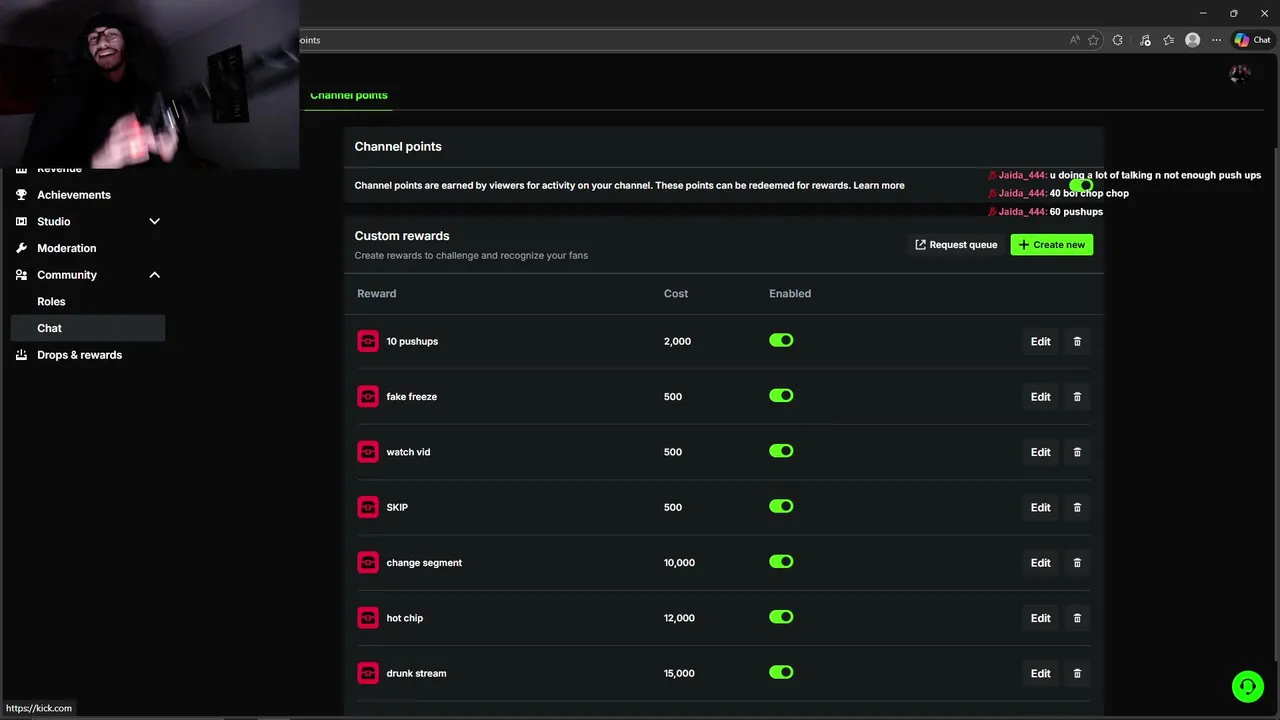1280x720 pixels.
Task: Select the Channel points tab
Action: 349,95
